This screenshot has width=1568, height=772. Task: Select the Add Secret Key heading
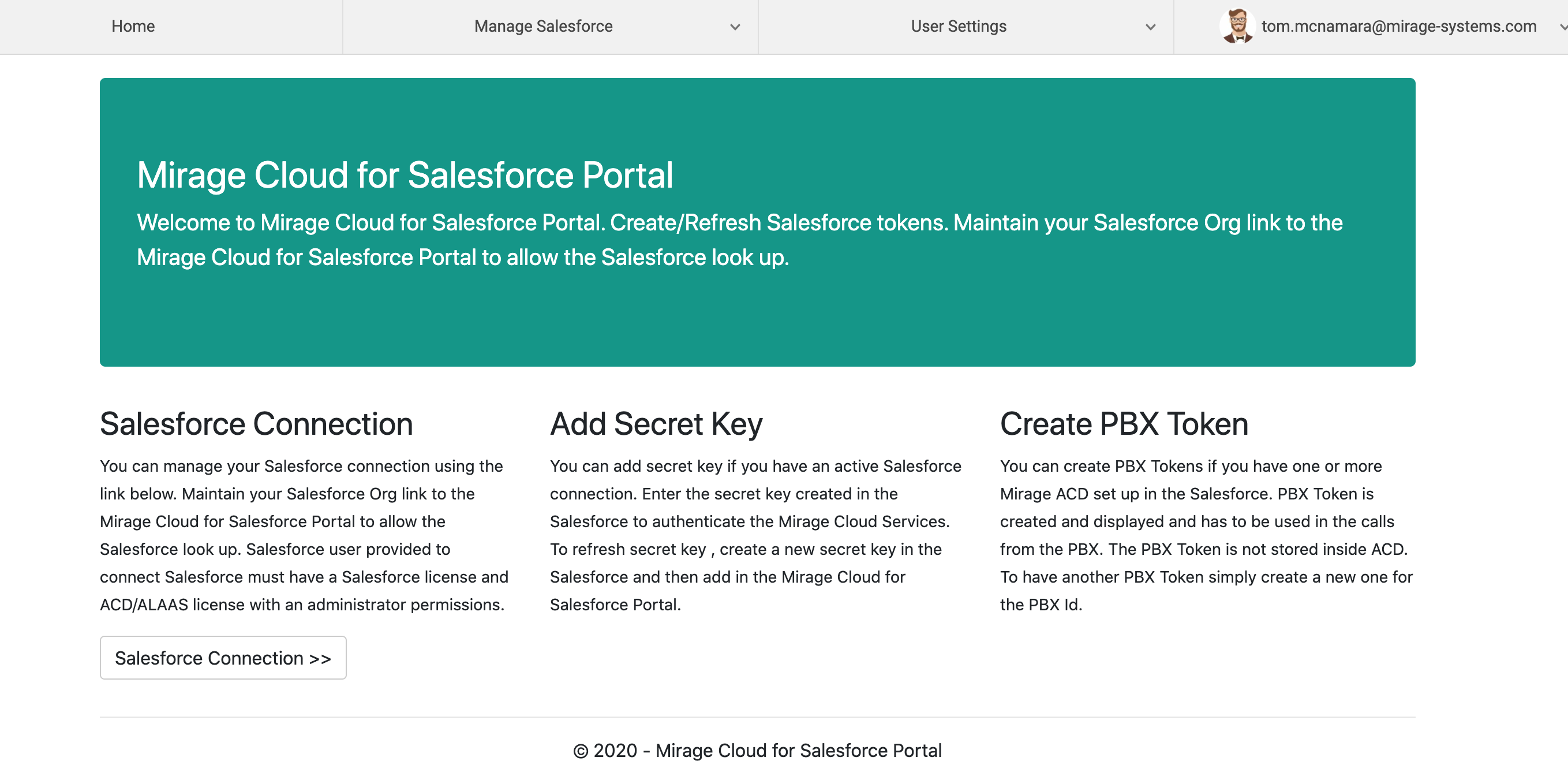pos(656,424)
